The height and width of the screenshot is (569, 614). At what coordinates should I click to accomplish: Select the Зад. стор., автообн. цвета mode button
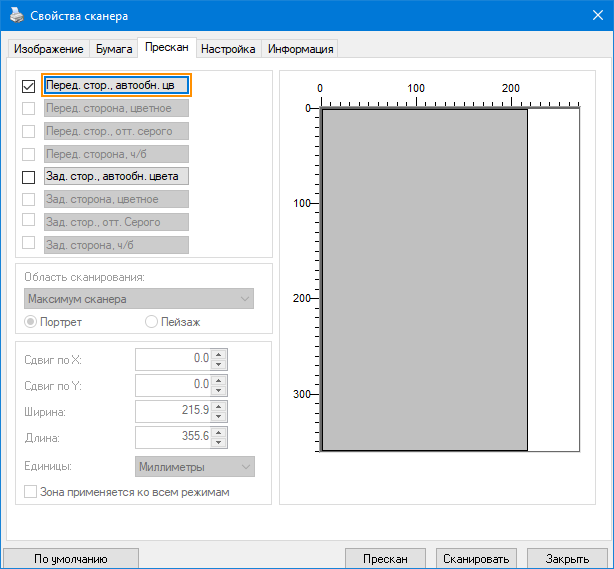(x=116, y=176)
